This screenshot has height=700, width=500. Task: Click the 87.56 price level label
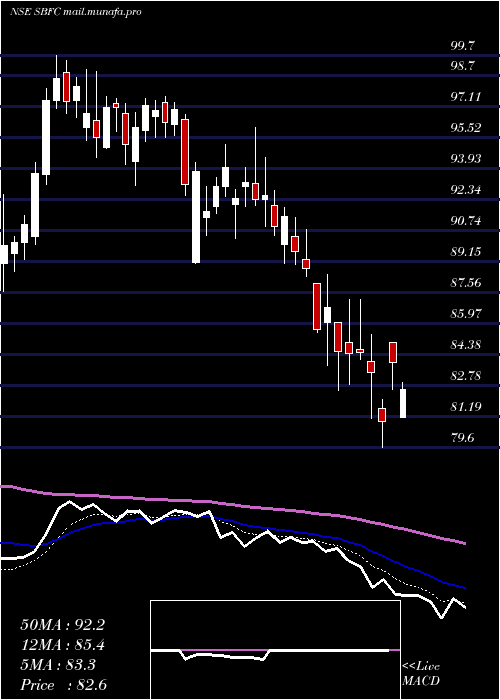(466, 283)
